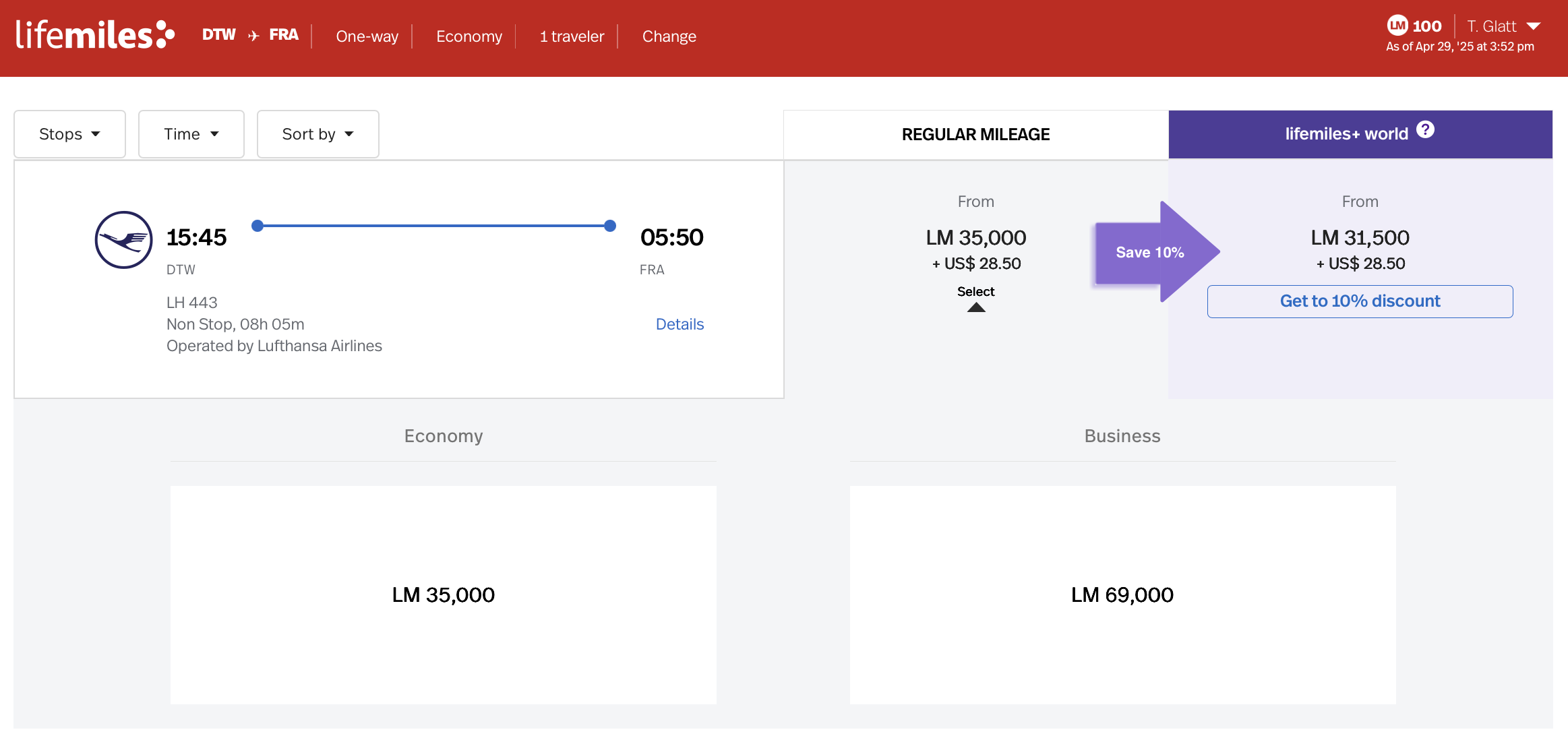
Task: Click flight number LH 443
Action: coord(192,303)
